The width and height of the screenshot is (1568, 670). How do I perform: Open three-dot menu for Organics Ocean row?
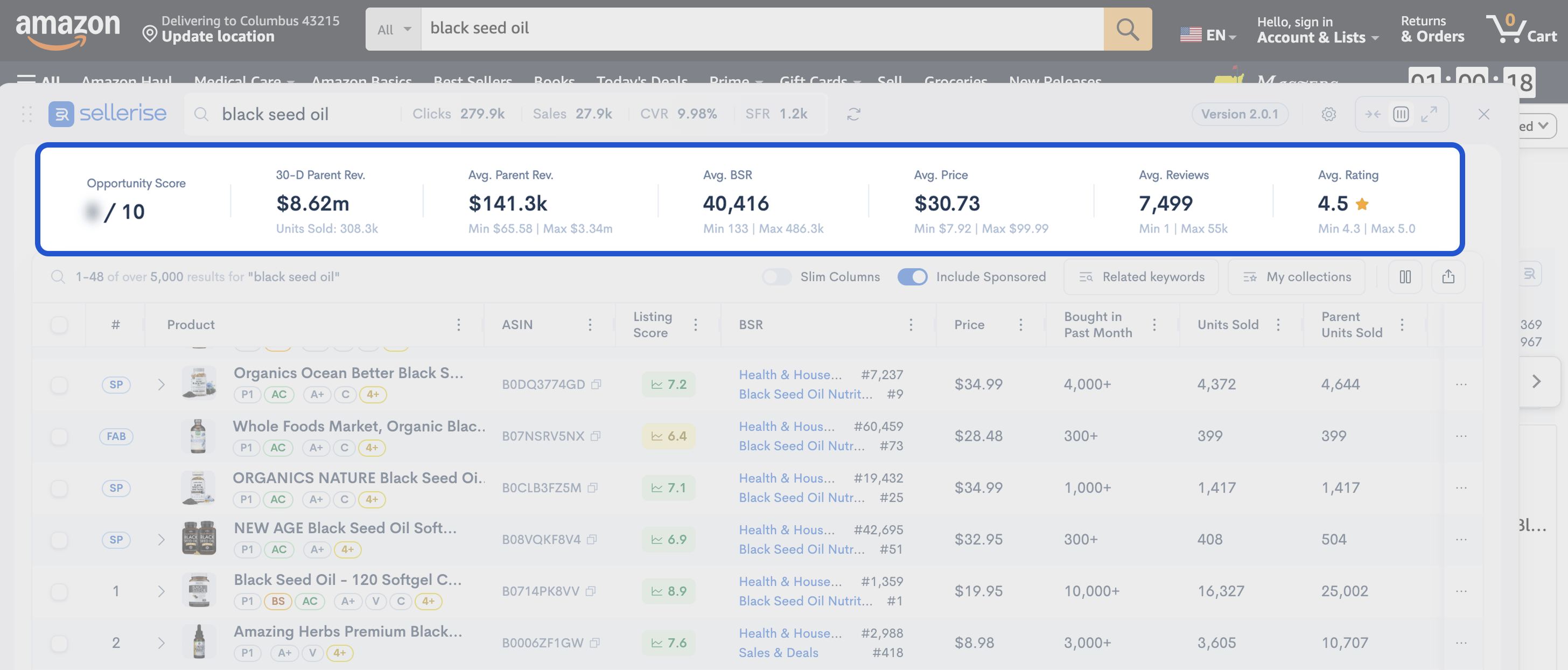1461,385
